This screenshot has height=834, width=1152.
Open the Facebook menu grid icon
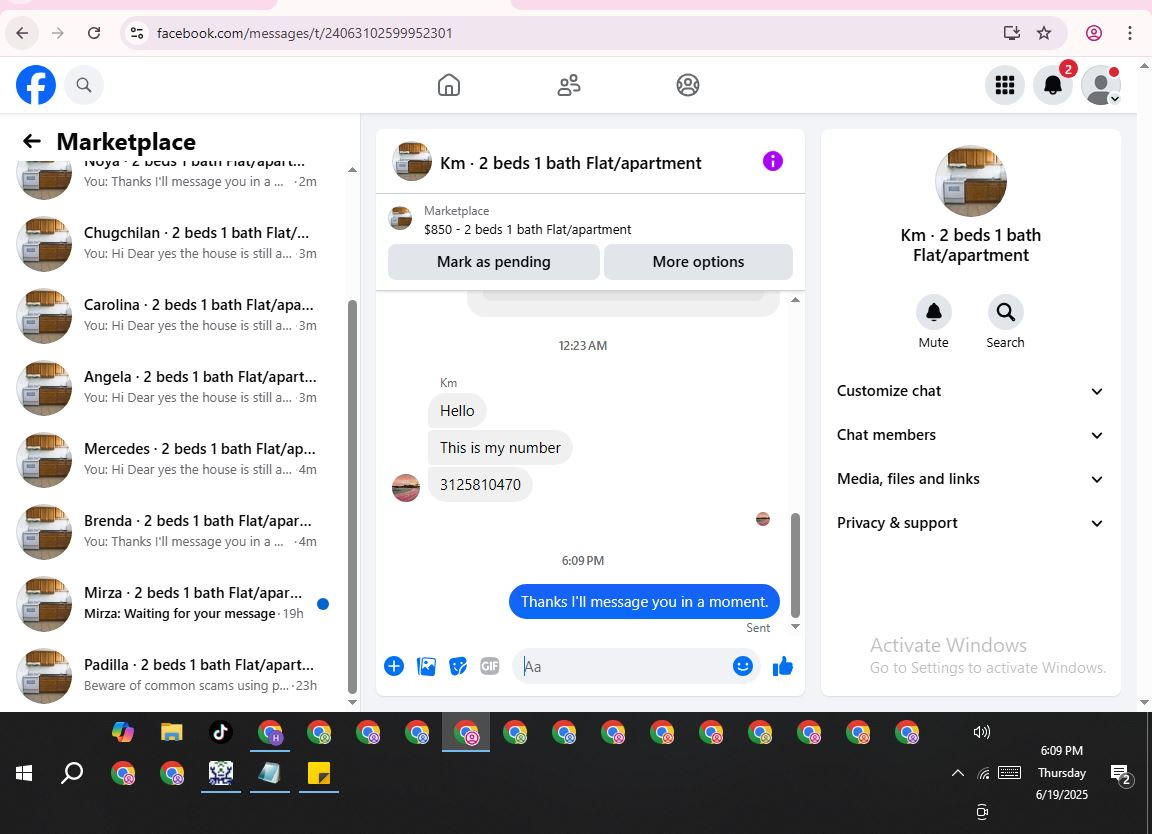(x=1004, y=85)
